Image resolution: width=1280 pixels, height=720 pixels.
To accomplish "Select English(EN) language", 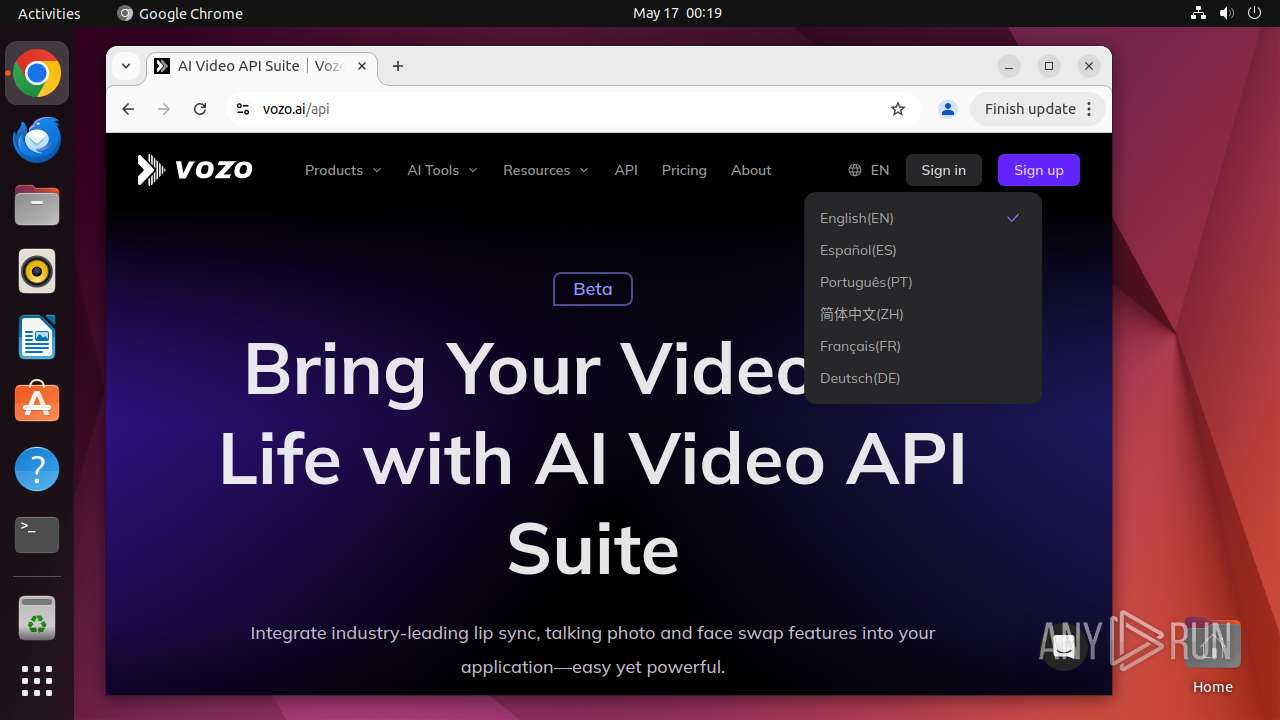I will coord(922,218).
